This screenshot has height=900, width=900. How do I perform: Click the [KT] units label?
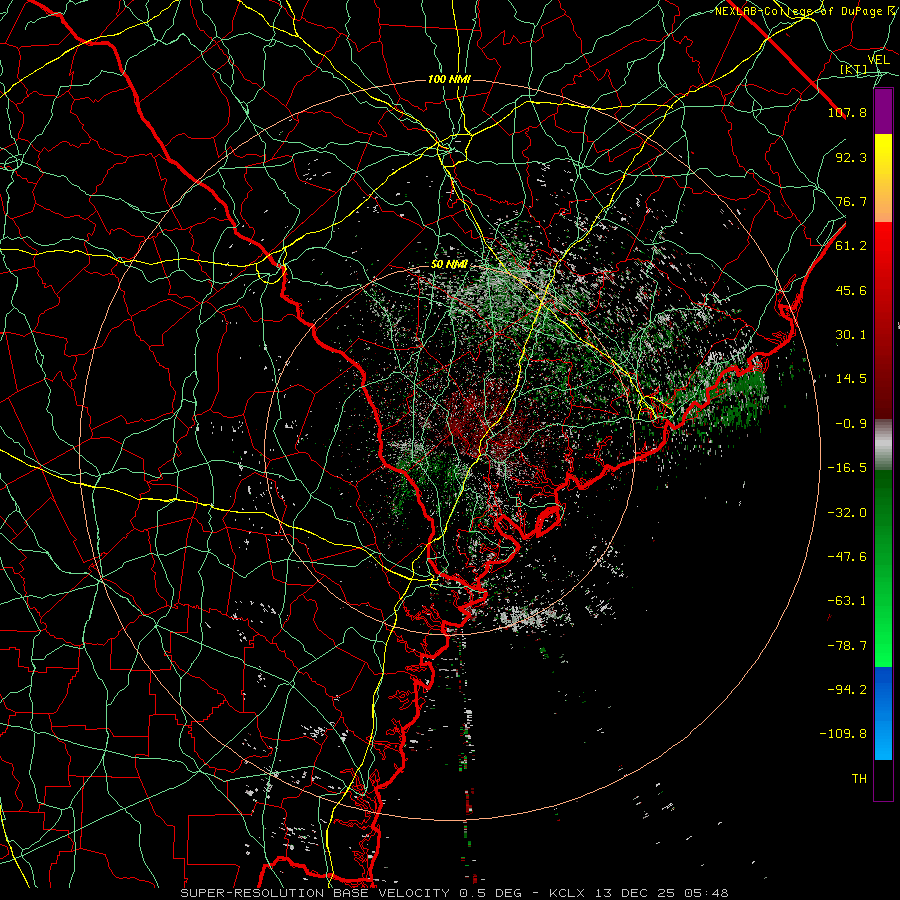pyautogui.click(x=854, y=70)
